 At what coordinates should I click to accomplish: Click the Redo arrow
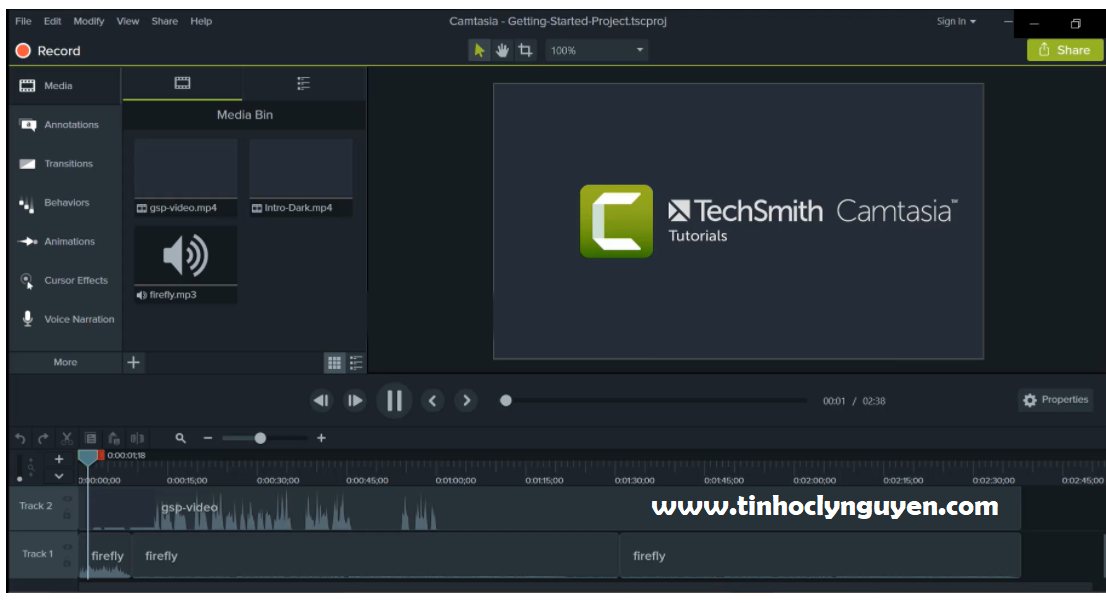tap(43, 439)
